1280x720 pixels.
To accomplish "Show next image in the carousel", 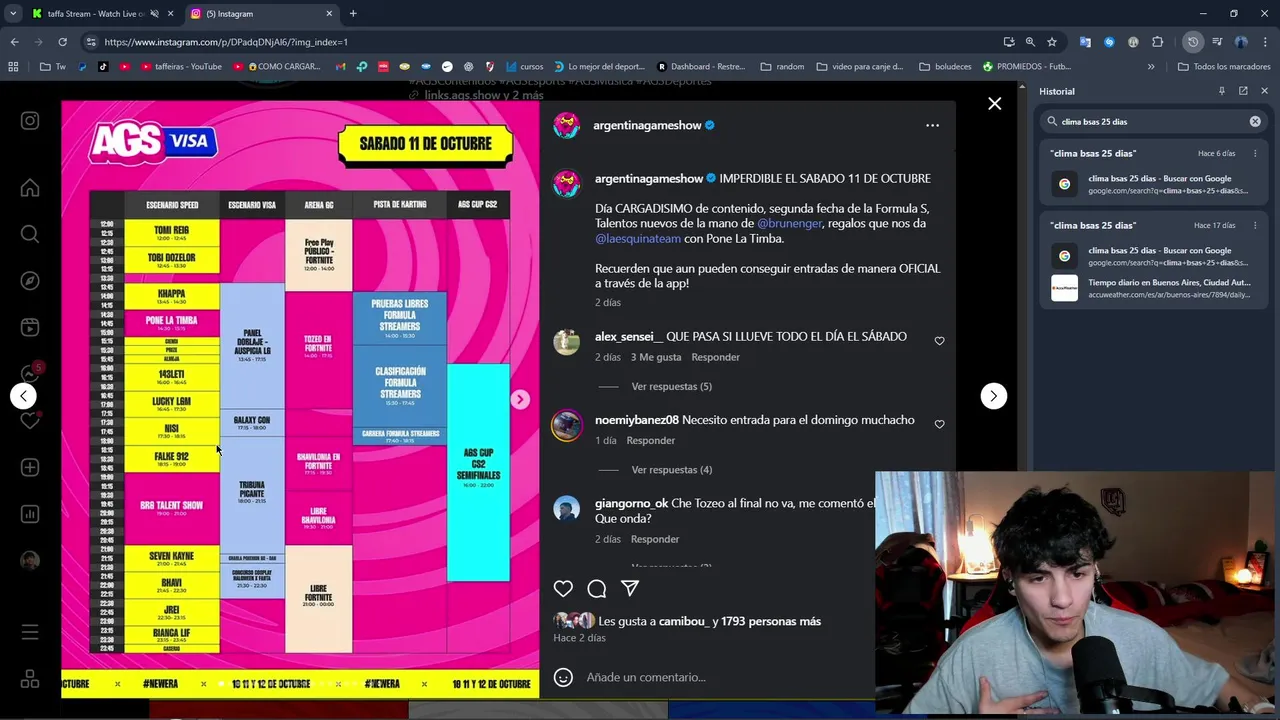I will click(520, 399).
